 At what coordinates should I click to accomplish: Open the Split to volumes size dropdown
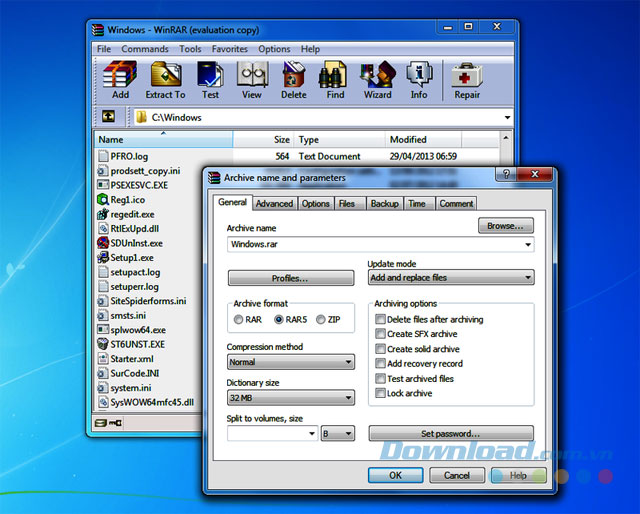click(312, 434)
